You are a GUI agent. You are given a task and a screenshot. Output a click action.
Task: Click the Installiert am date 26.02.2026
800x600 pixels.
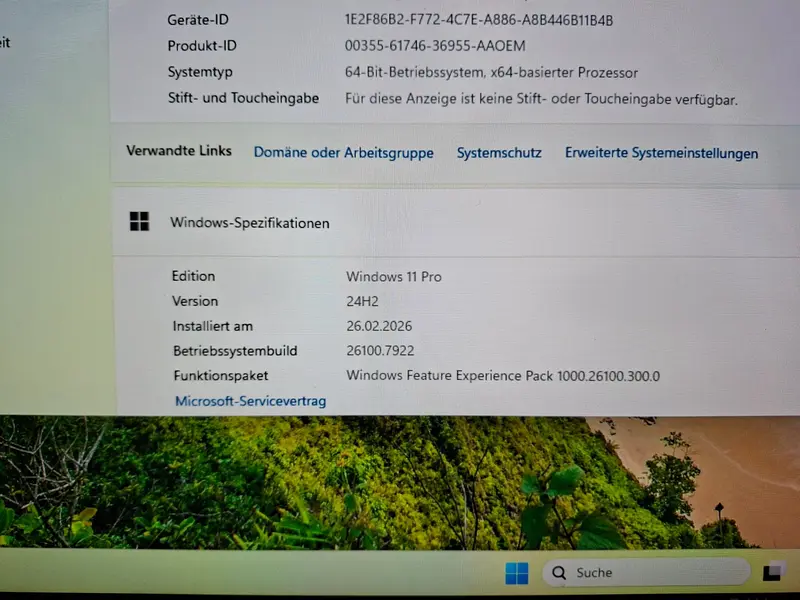tap(379, 326)
